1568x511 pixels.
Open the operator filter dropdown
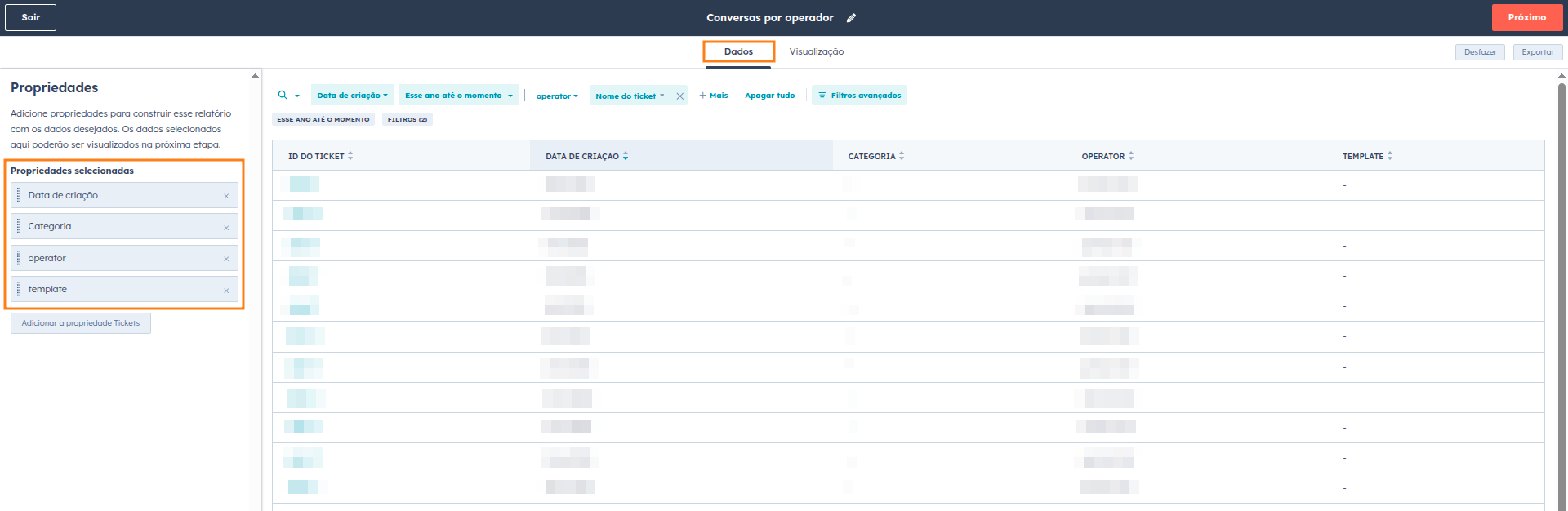pos(557,96)
